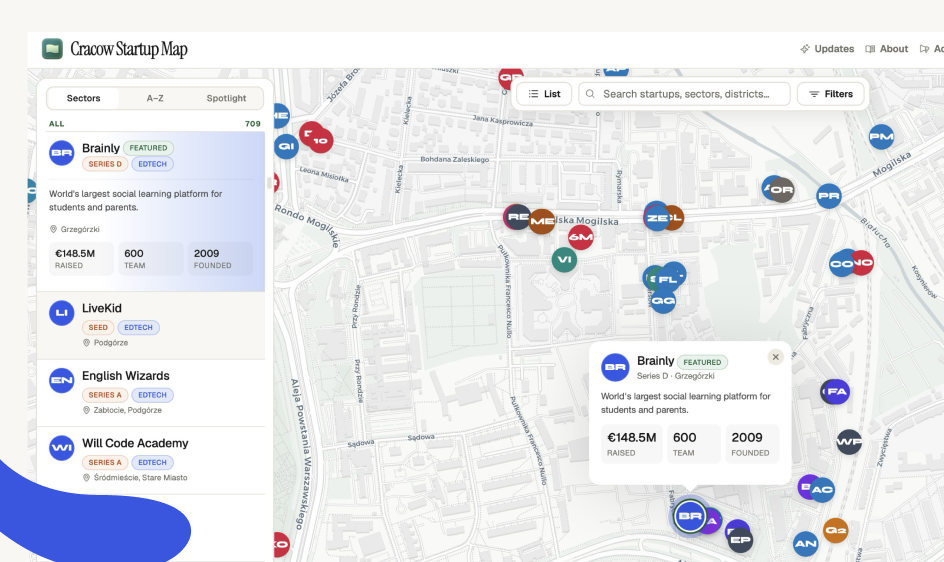Focus the Search startups input field
The image size is (944, 562).
[685, 94]
